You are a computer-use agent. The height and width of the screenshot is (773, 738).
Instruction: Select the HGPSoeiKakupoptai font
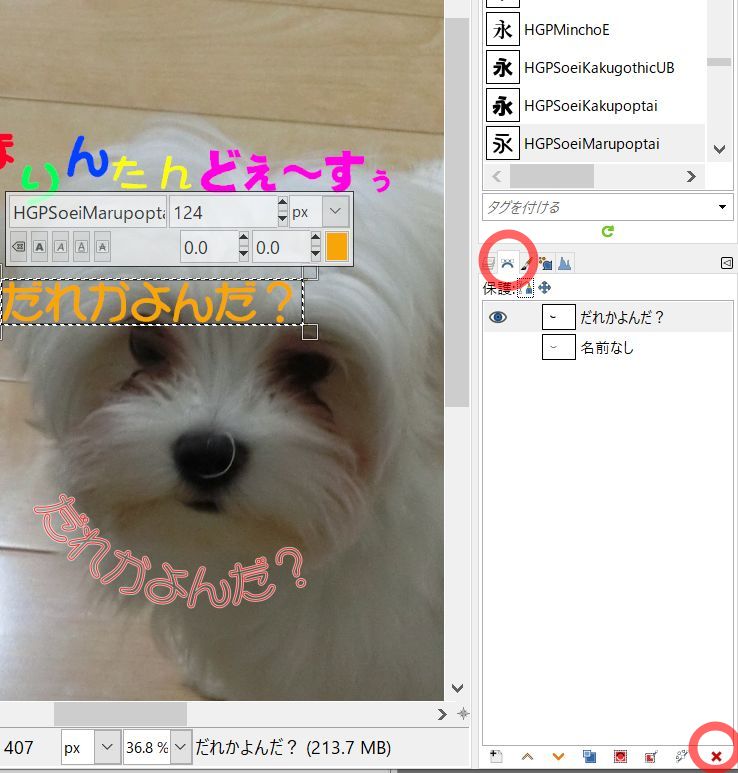click(x=590, y=105)
